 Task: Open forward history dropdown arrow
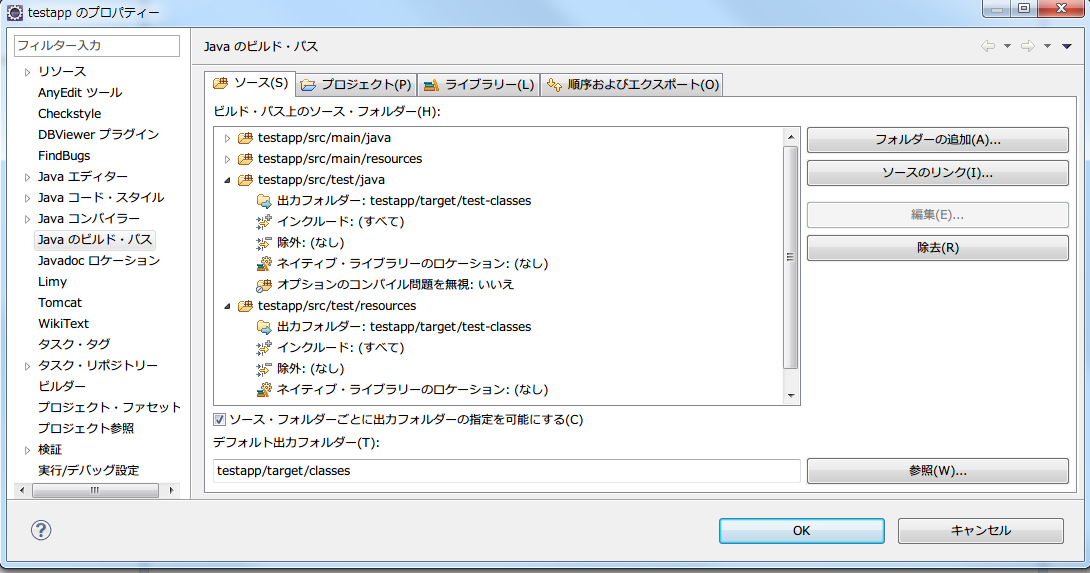1048,47
